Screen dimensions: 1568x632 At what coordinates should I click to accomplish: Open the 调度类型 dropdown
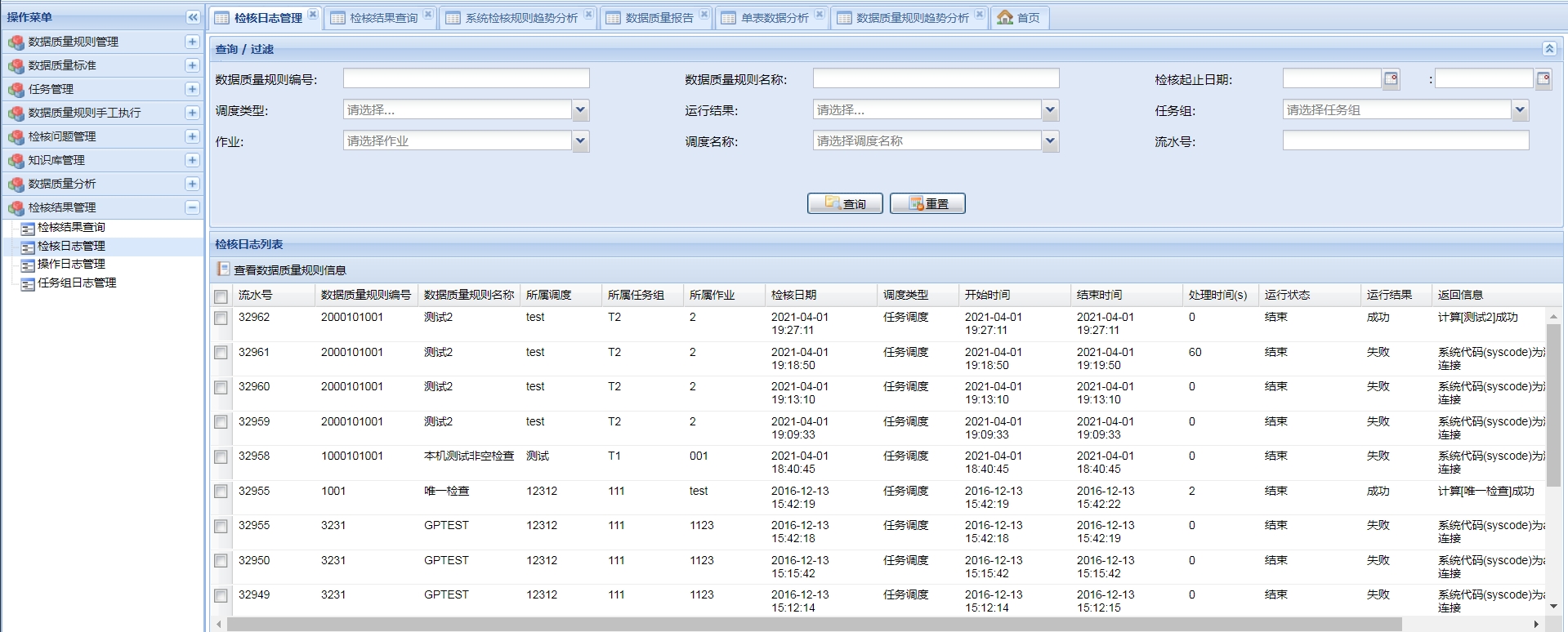[580, 109]
